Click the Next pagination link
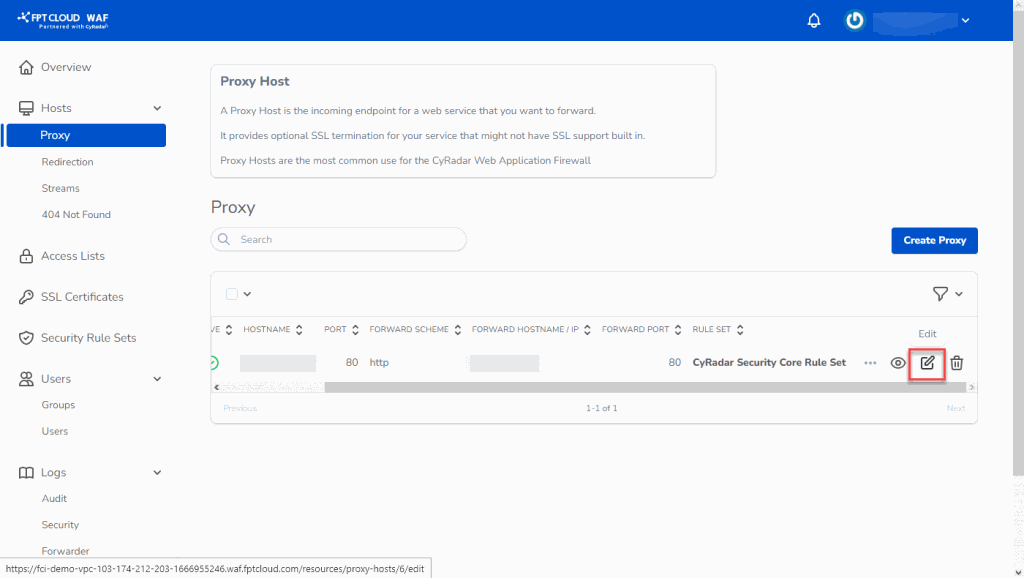1024x578 pixels. click(x=955, y=408)
